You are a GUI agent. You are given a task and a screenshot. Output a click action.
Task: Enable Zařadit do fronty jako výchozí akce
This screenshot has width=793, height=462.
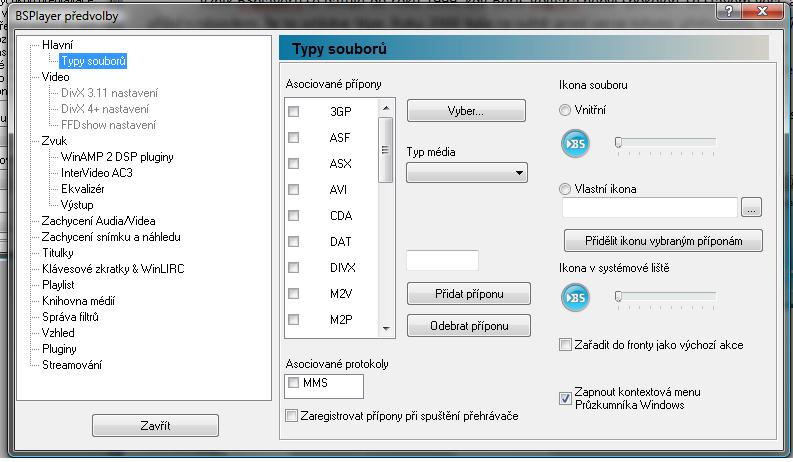pyautogui.click(x=565, y=345)
